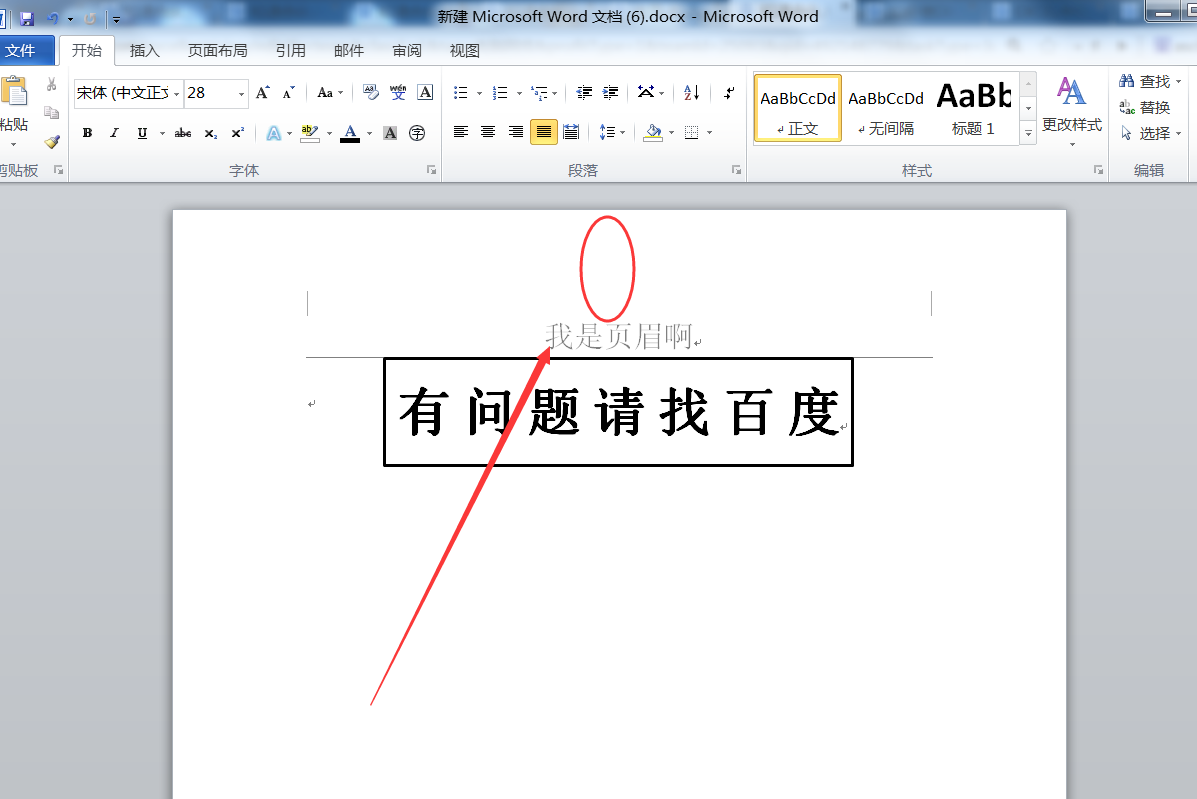Switch to the 邮件 (Mailings) tab

point(349,50)
